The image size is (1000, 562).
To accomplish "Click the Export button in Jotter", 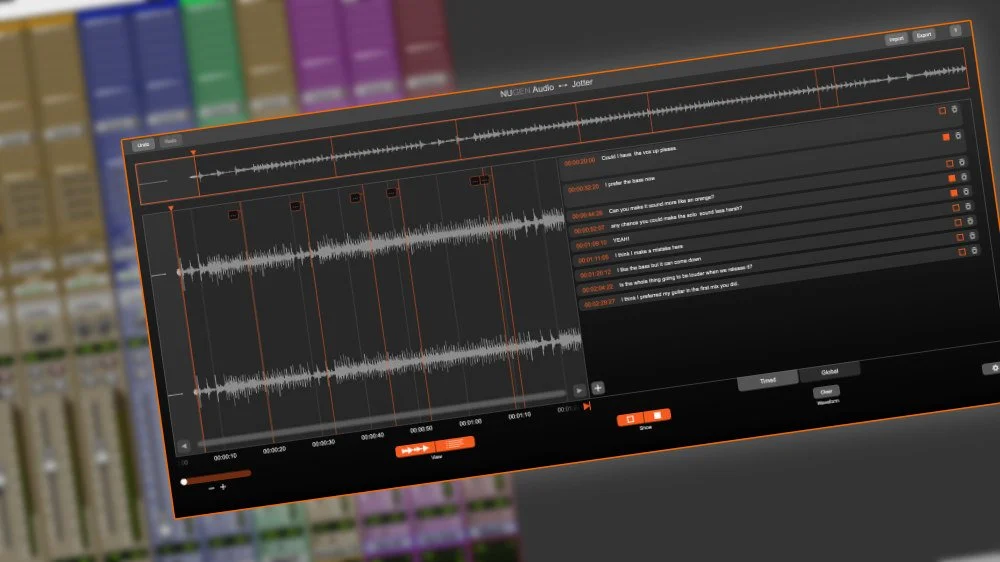I will point(923,35).
